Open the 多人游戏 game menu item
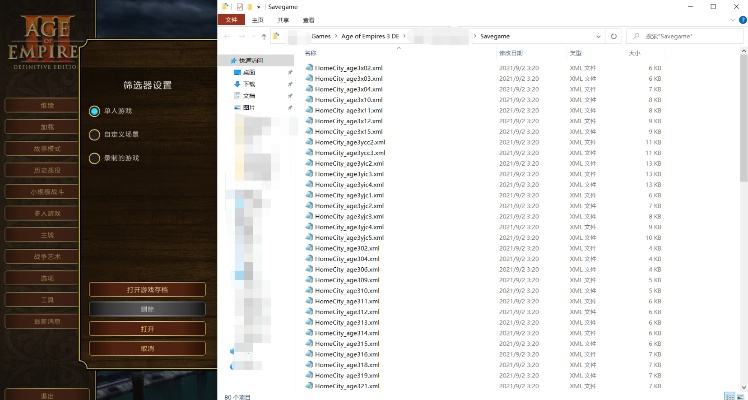Screen dimensions: 748x400 pos(47,213)
